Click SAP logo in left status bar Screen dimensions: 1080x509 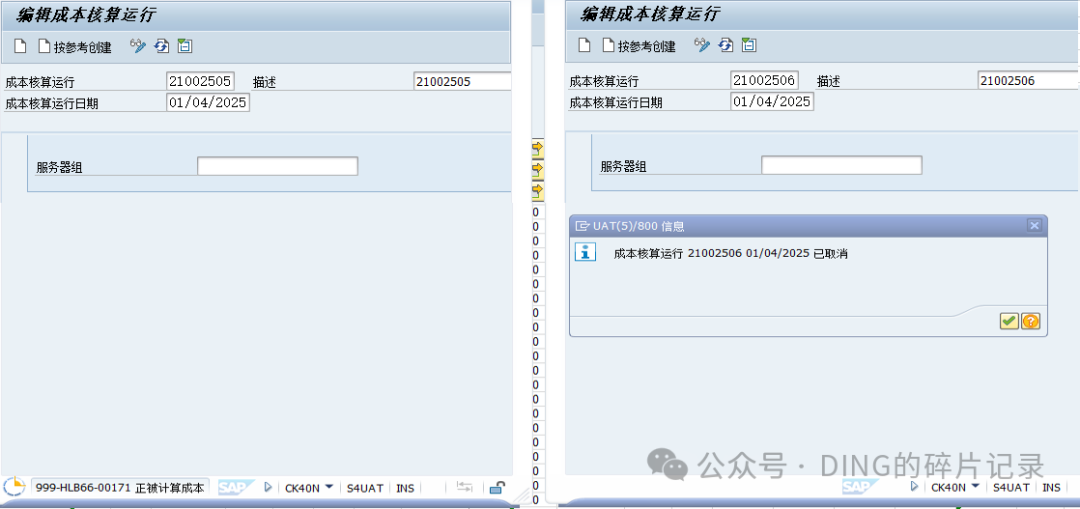point(236,488)
